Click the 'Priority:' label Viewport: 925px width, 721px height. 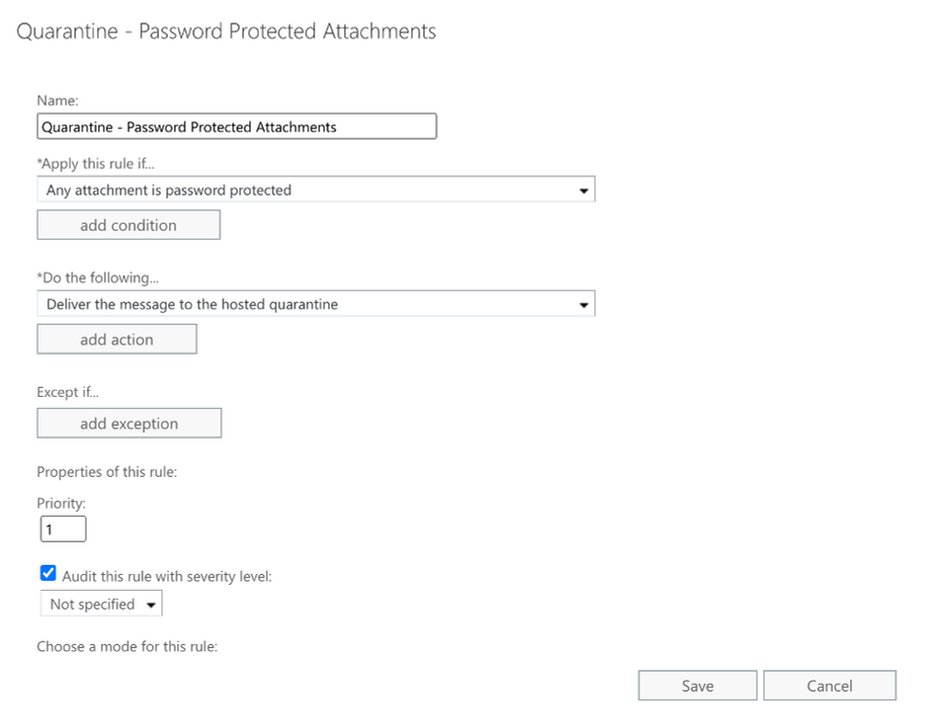pyautogui.click(x=61, y=503)
